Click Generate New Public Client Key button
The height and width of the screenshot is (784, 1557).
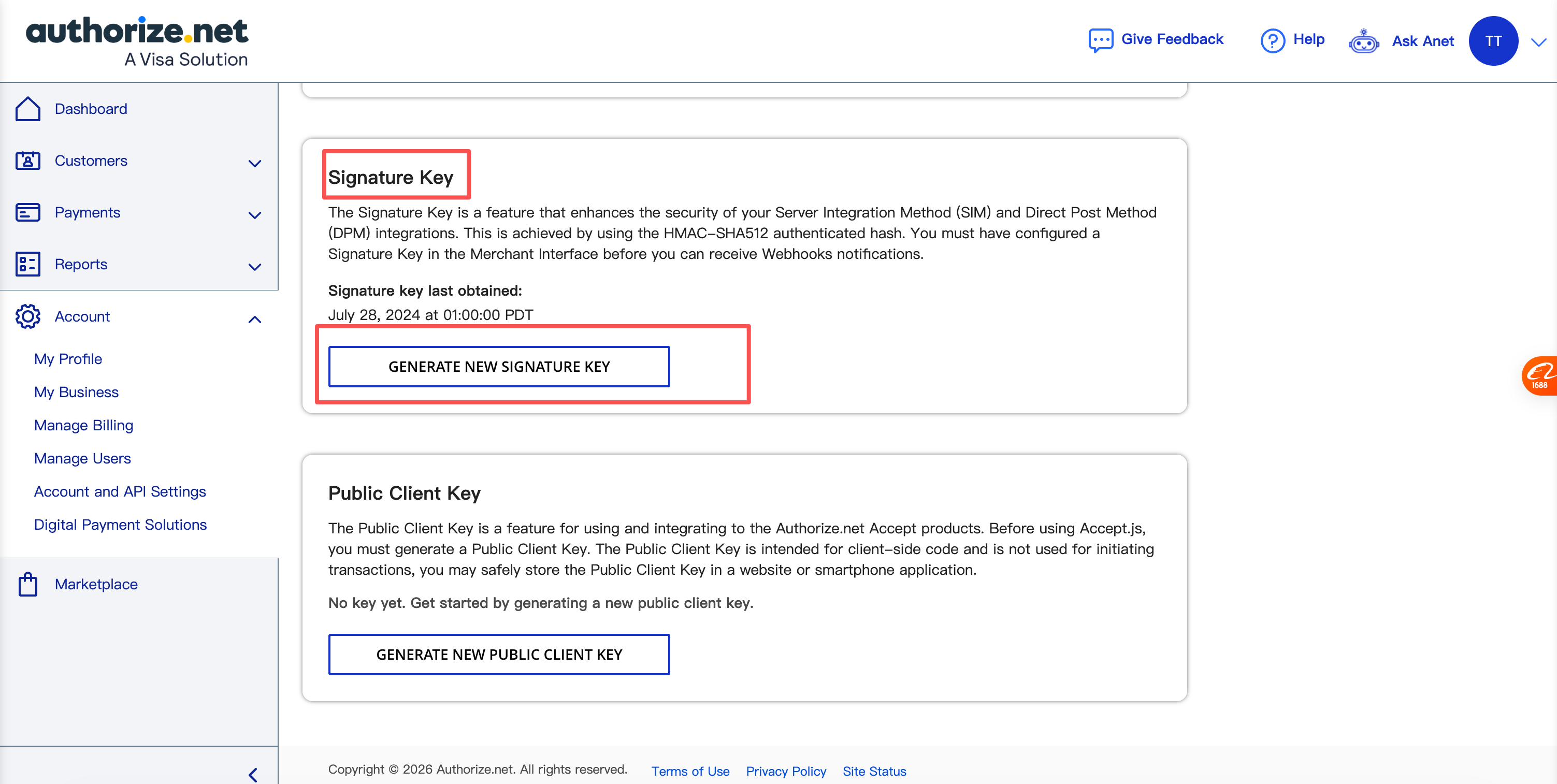(x=499, y=655)
